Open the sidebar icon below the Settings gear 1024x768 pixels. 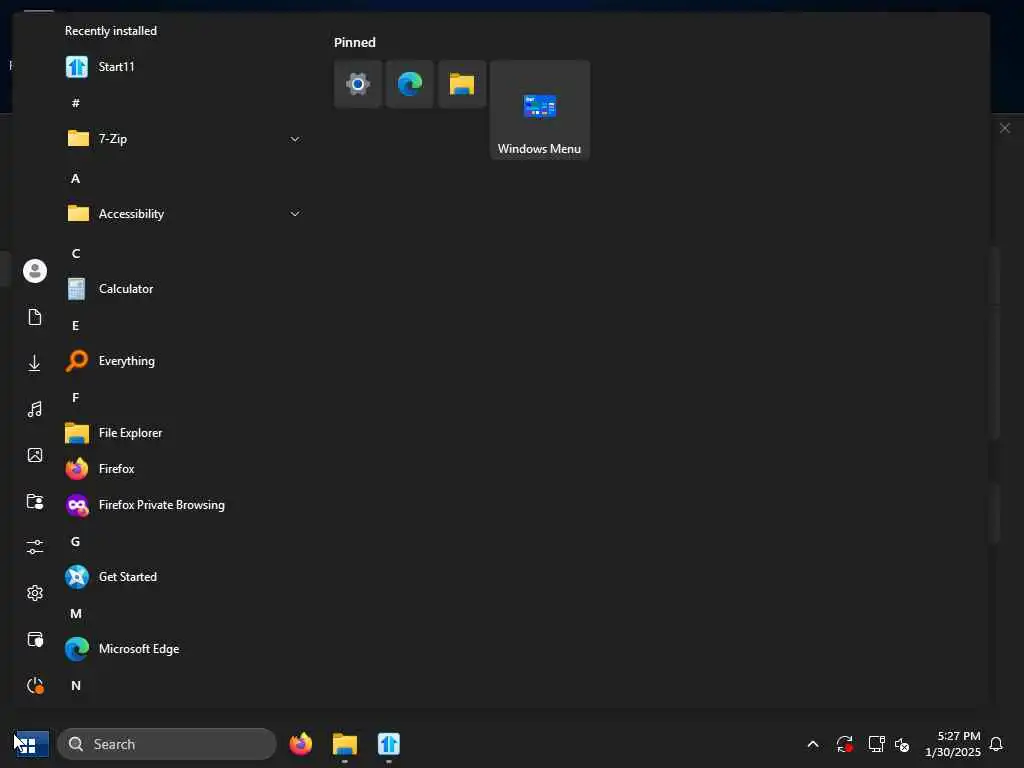35,639
